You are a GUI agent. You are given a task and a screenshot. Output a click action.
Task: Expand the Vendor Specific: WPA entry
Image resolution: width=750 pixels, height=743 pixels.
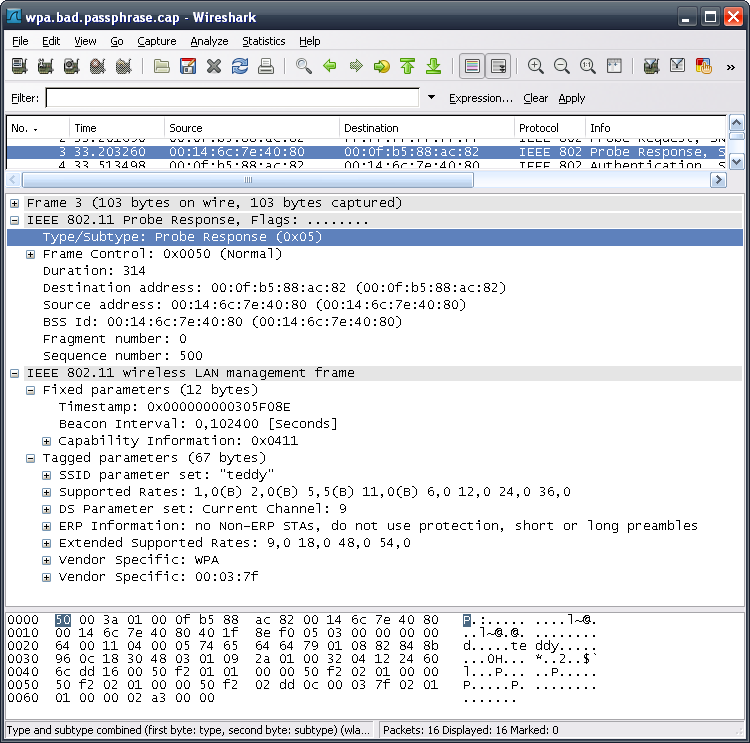click(47, 560)
